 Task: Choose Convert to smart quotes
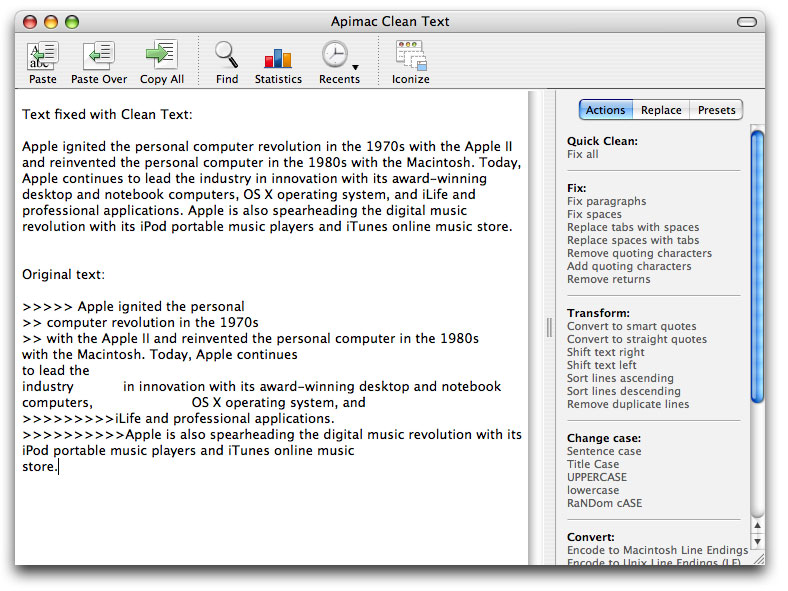click(632, 327)
